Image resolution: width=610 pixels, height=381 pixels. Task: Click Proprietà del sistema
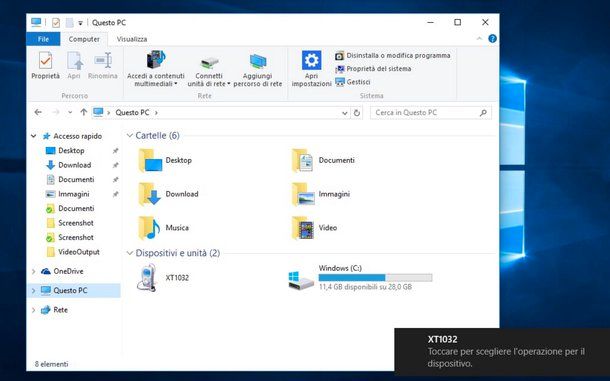373,69
